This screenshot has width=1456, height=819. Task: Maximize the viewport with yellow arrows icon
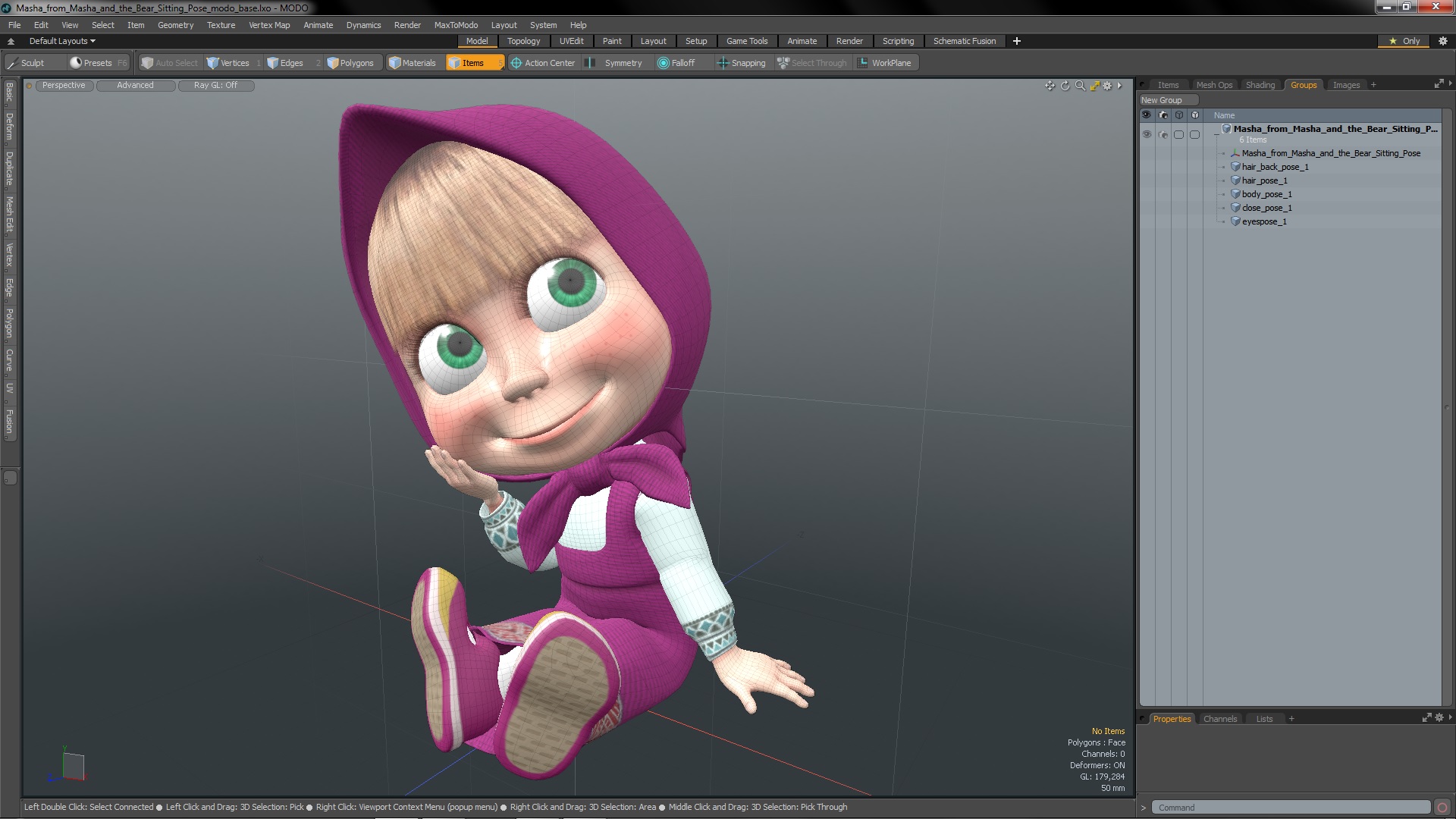pos(1094,86)
